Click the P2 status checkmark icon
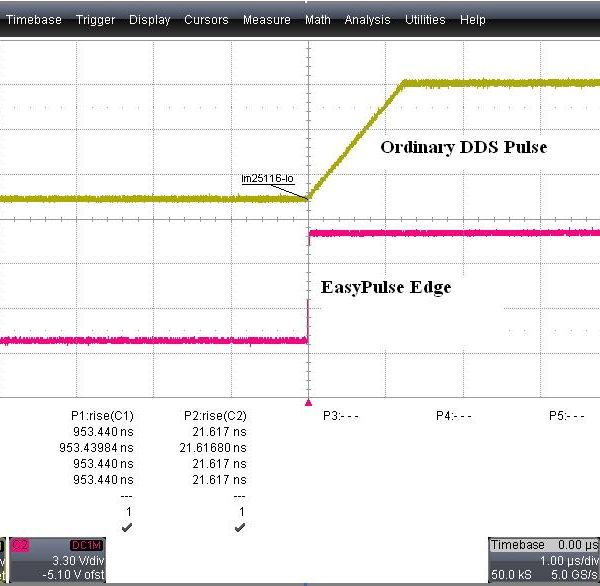This screenshot has width=600, height=586. (x=239, y=526)
